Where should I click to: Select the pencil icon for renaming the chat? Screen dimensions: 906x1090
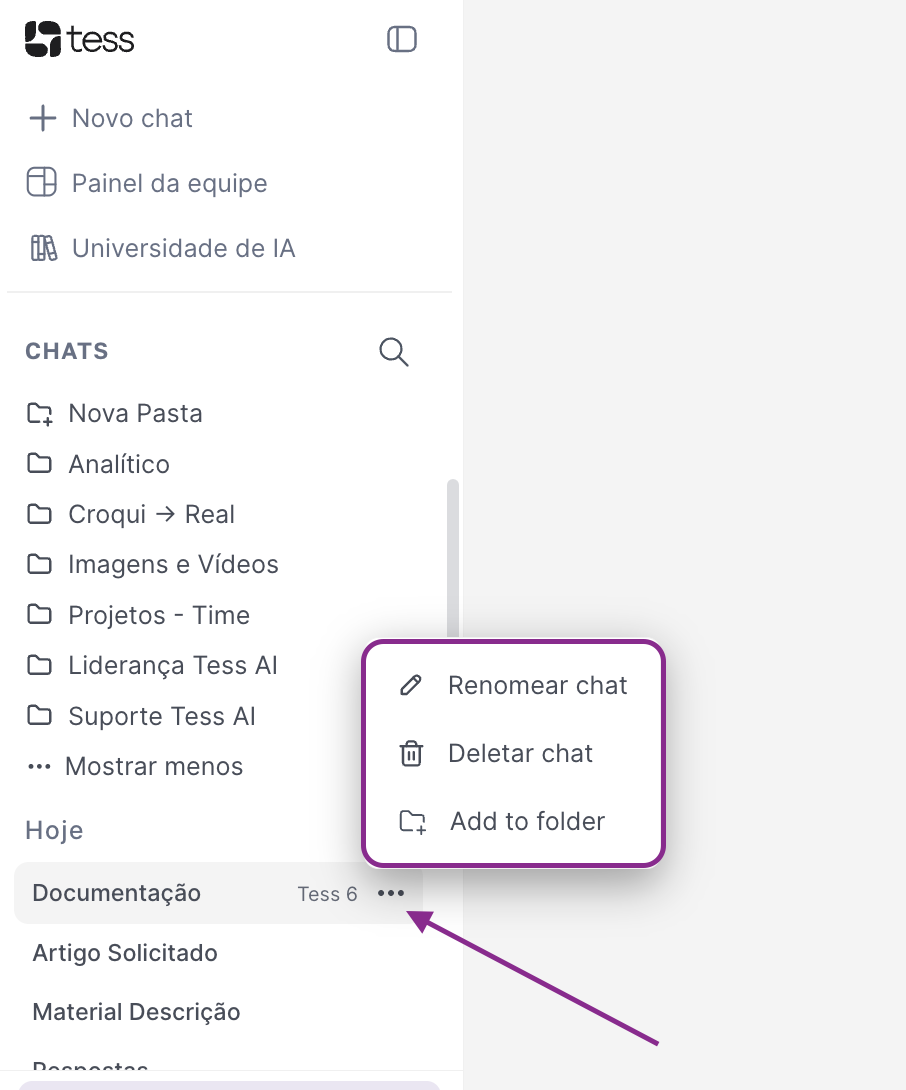(x=410, y=685)
